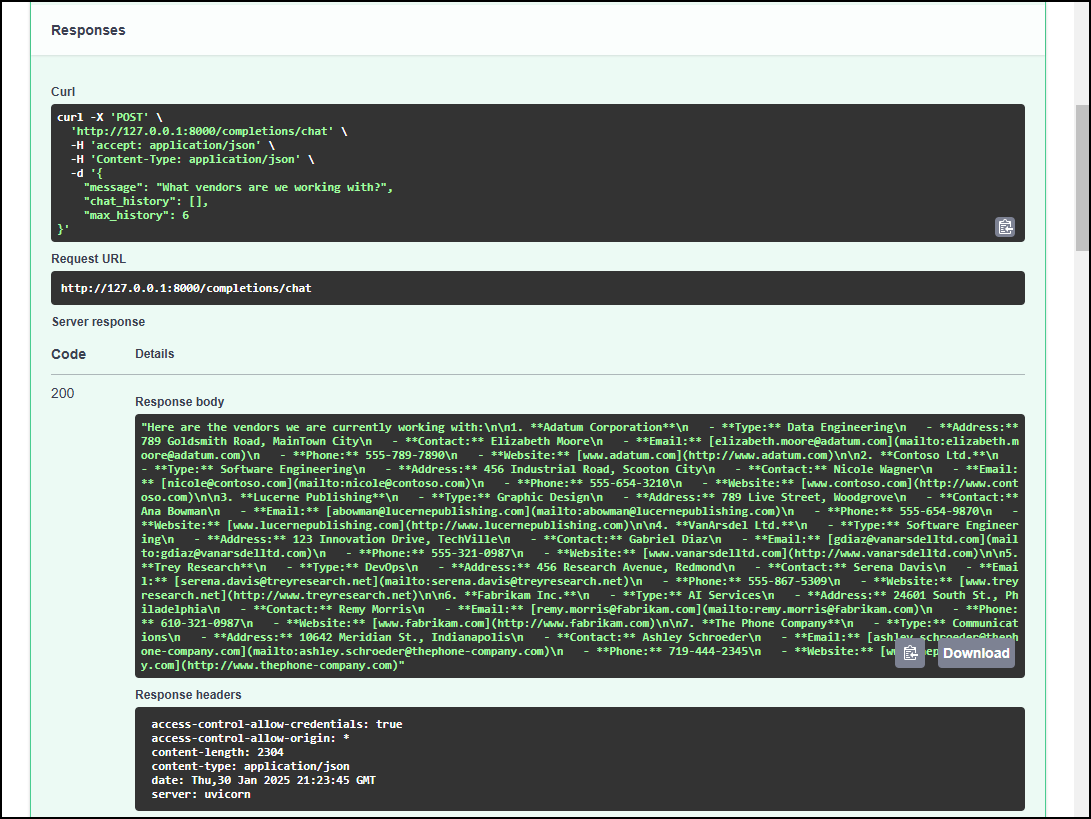The width and height of the screenshot is (1091, 819).
Task: Click the 'Content-Type: application/json' curl line
Action: coord(193,159)
